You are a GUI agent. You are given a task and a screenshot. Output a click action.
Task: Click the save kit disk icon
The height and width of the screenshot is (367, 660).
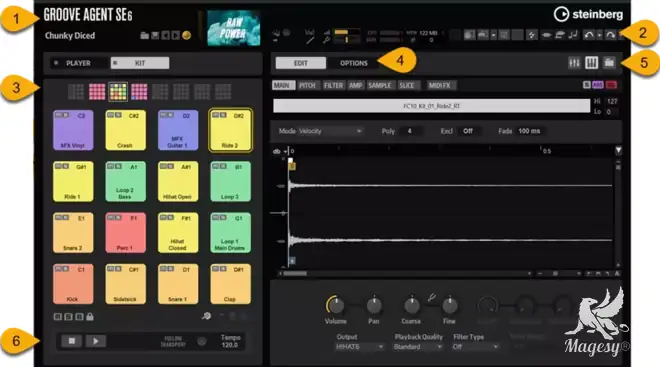point(155,36)
